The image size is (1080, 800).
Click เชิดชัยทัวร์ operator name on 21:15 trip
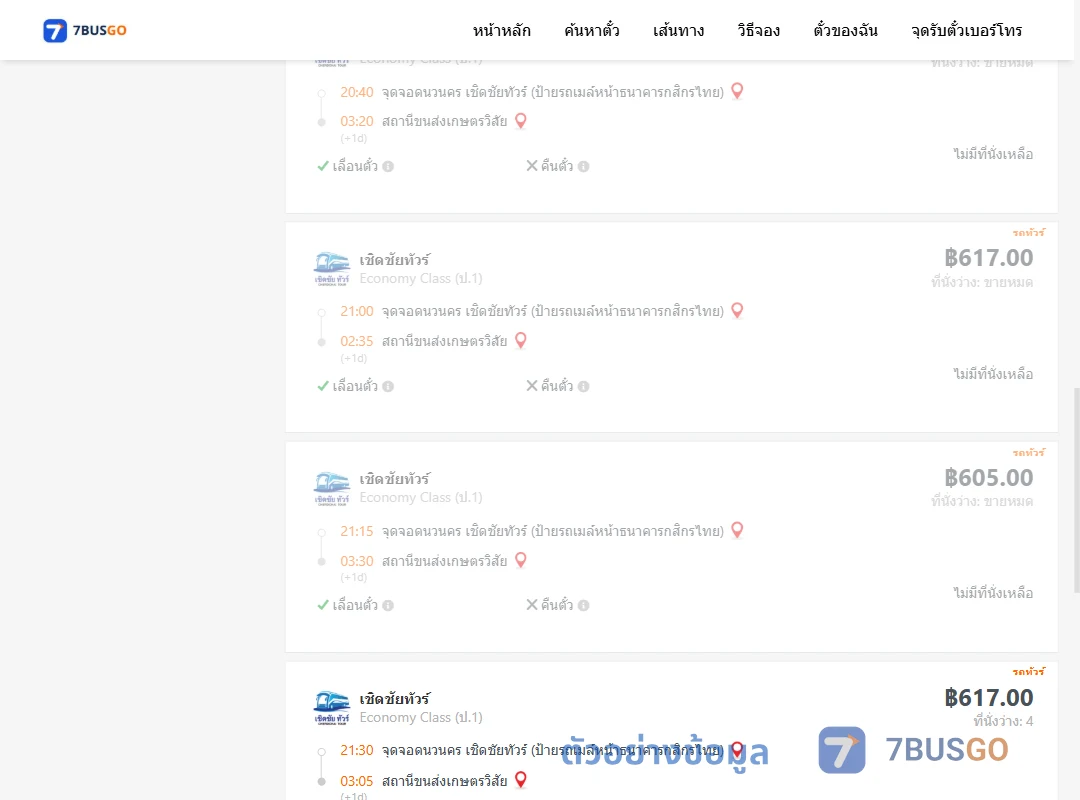[395, 479]
